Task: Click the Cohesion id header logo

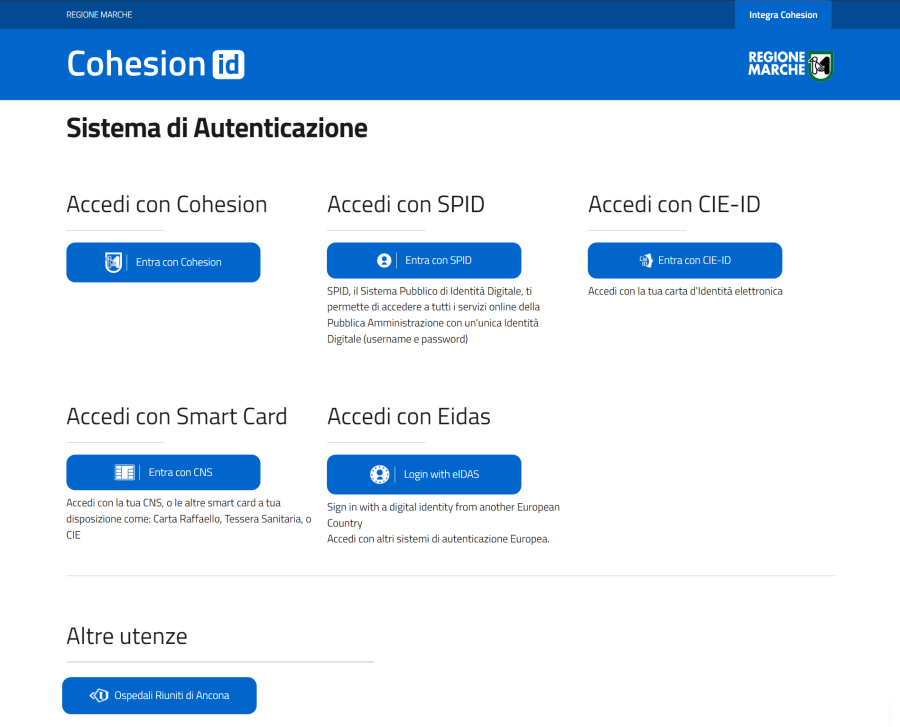Action: tap(156, 64)
